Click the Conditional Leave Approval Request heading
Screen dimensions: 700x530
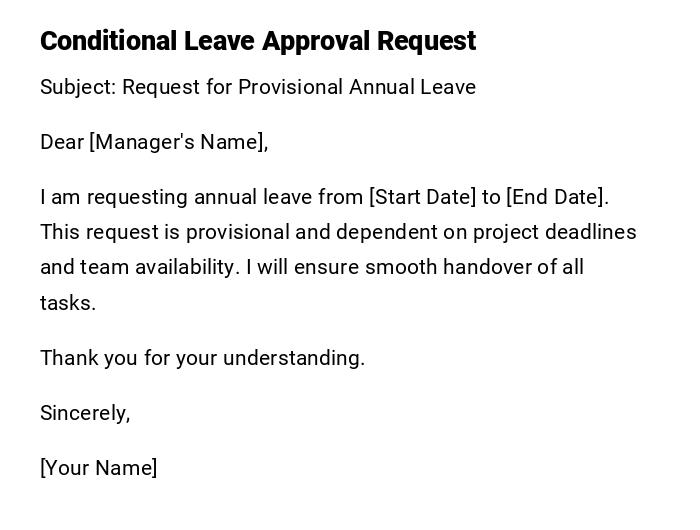(258, 41)
